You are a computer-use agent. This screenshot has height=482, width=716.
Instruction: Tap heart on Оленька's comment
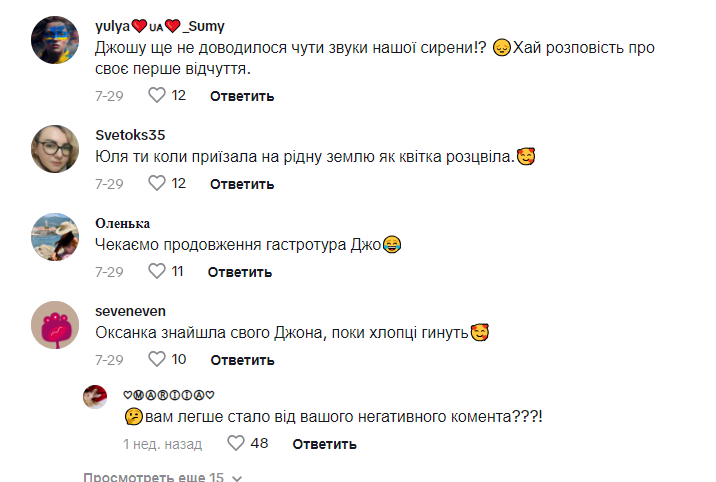pyautogui.click(x=156, y=271)
